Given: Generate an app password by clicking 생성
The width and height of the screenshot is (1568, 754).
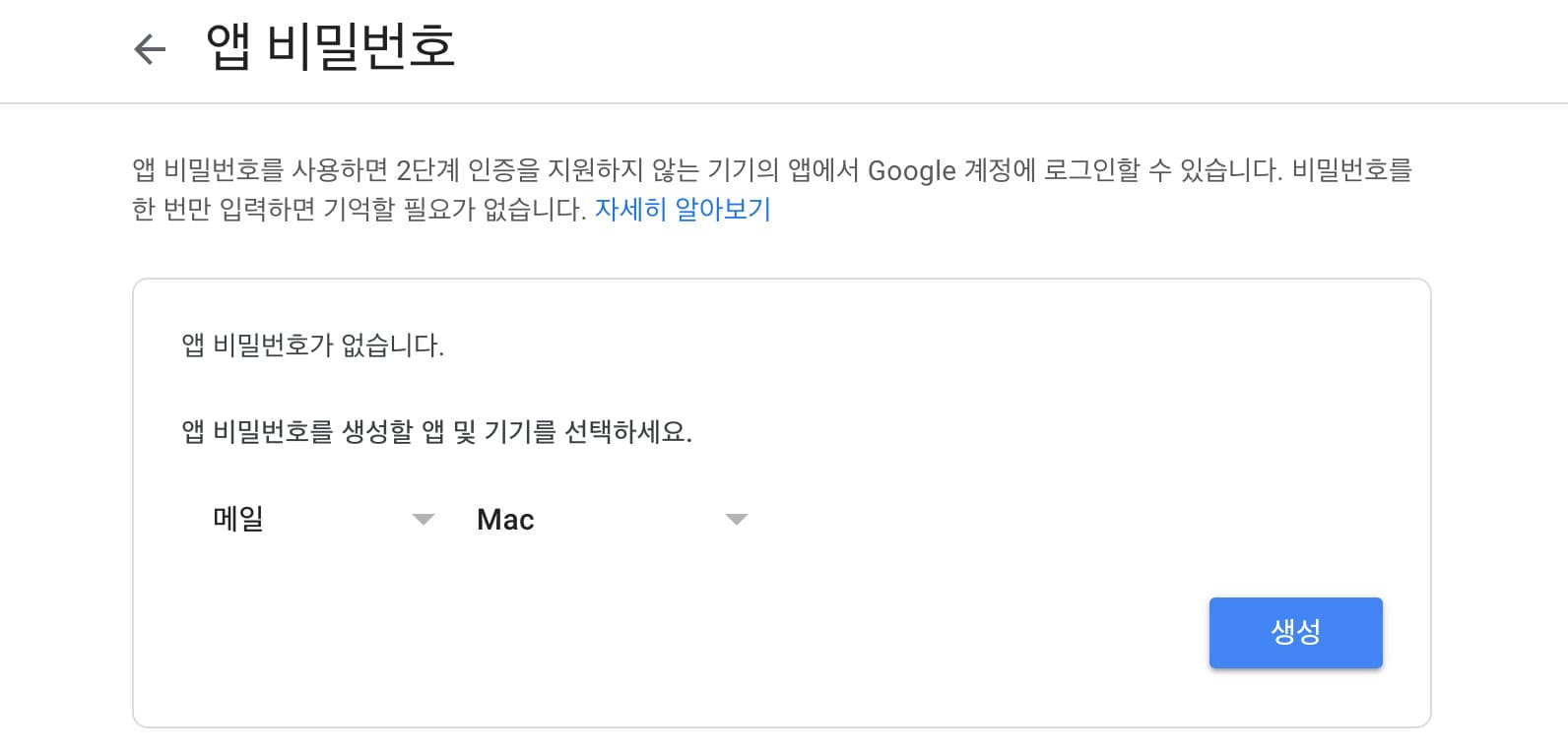Looking at the screenshot, I should click(x=1295, y=632).
